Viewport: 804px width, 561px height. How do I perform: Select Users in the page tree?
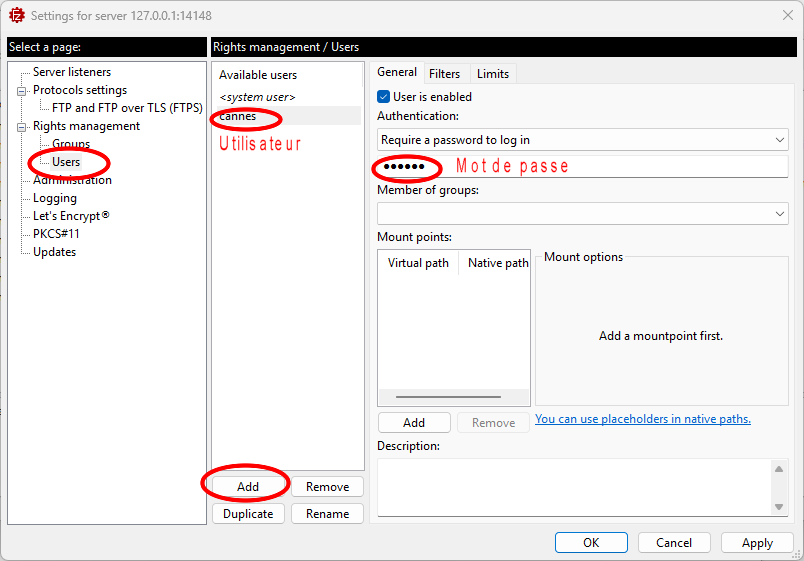66,162
